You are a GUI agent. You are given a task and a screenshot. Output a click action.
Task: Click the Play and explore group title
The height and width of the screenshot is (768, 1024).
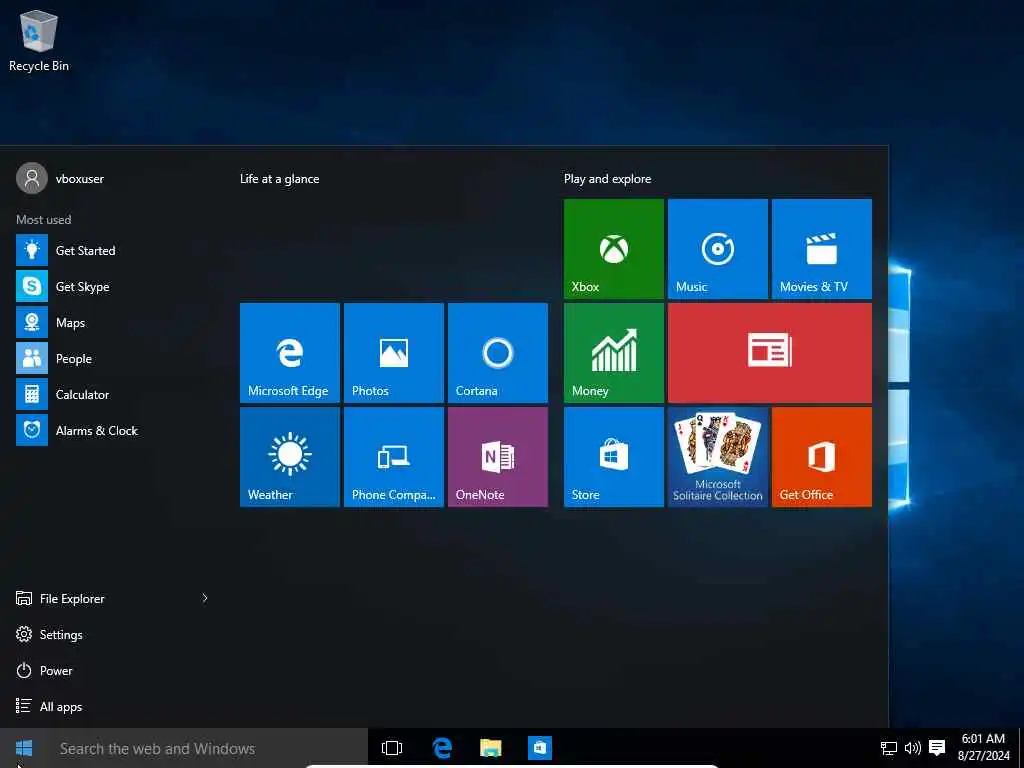[607, 179]
